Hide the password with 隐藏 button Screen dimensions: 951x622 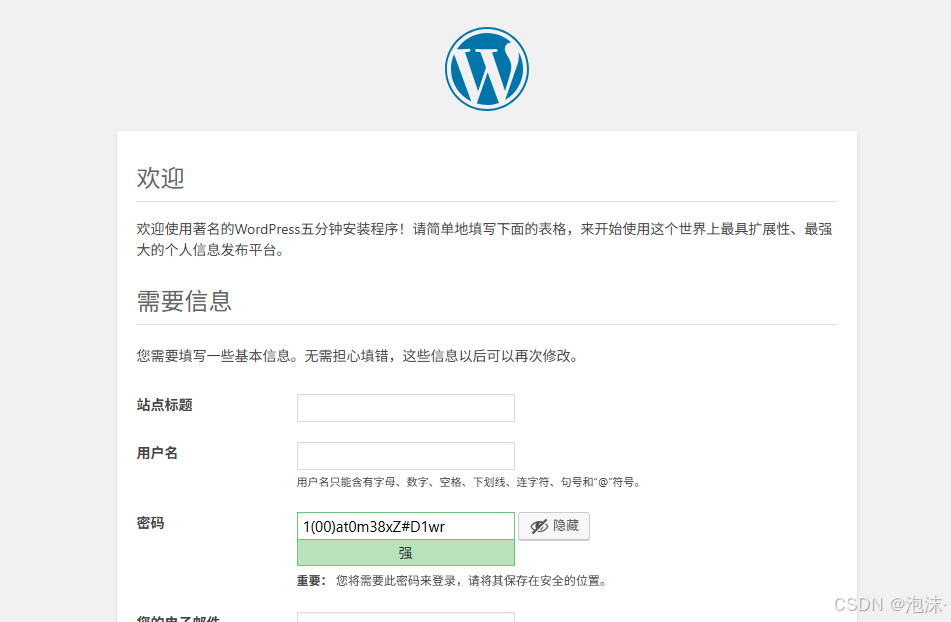click(554, 526)
